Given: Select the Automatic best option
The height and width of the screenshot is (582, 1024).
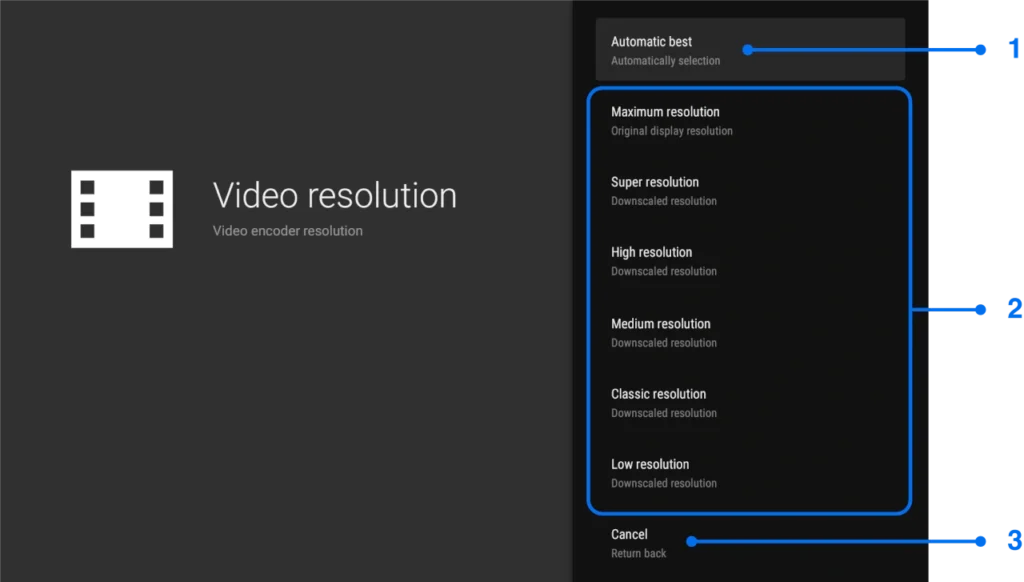Looking at the screenshot, I should point(652,41).
